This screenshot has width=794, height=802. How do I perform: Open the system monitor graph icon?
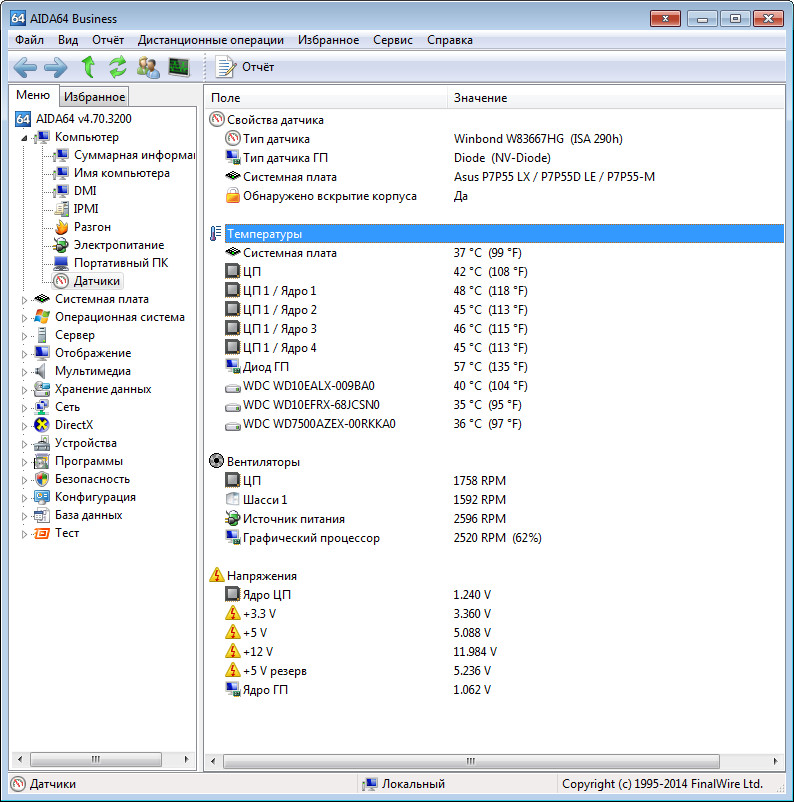click(179, 67)
